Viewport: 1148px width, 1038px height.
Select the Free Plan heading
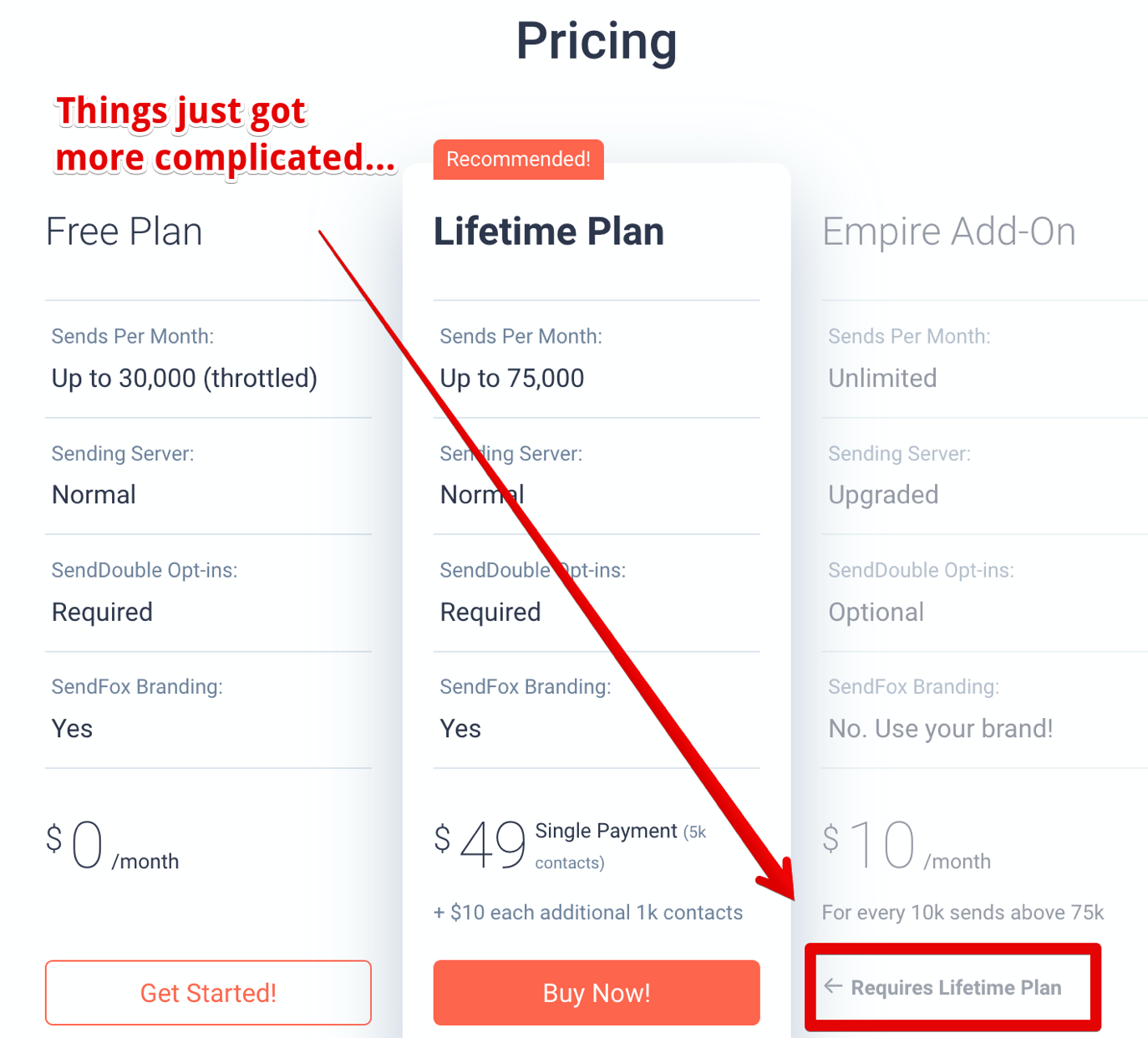click(124, 232)
